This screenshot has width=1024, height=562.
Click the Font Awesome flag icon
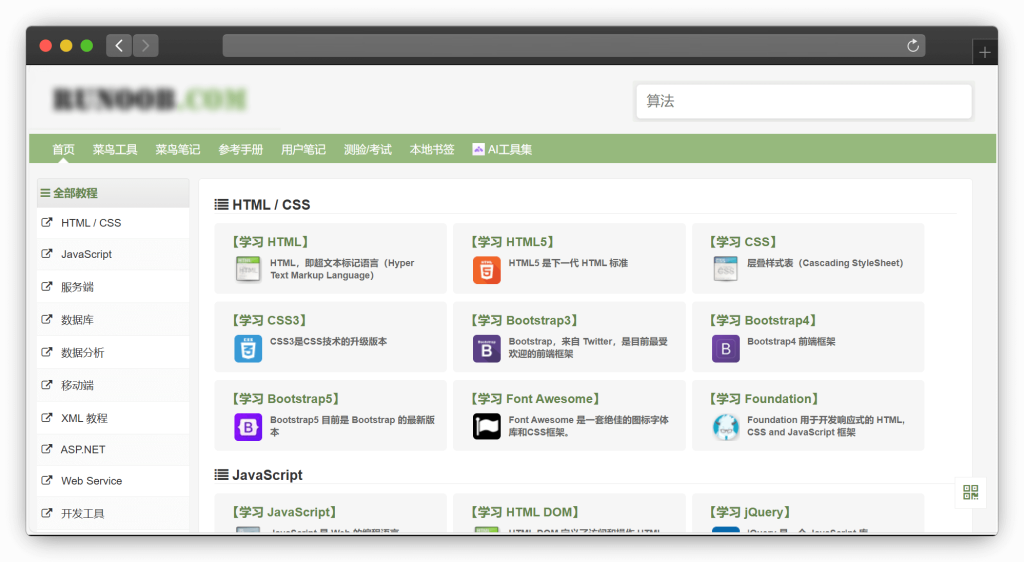point(486,427)
